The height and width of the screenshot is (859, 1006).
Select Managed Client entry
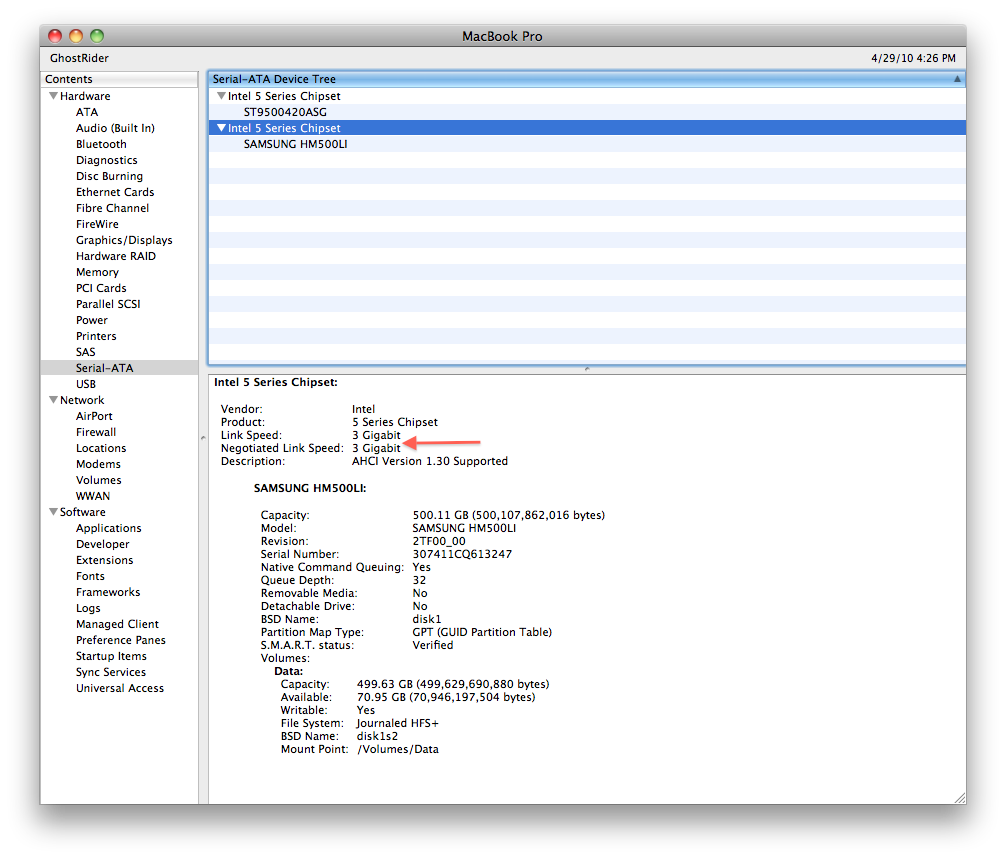click(x=117, y=624)
